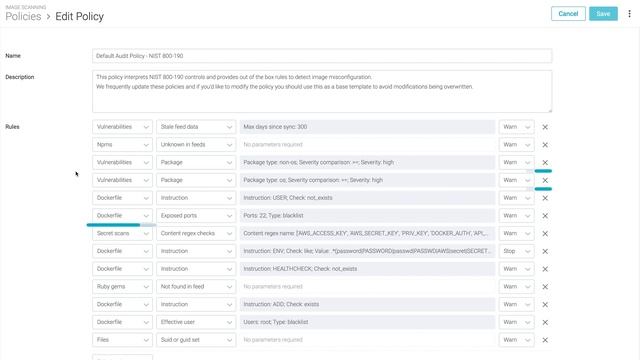The width and height of the screenshot is (640, 360).
Task: Open the Stop action dropdown for ENV rule
Action: pos(516,251)
